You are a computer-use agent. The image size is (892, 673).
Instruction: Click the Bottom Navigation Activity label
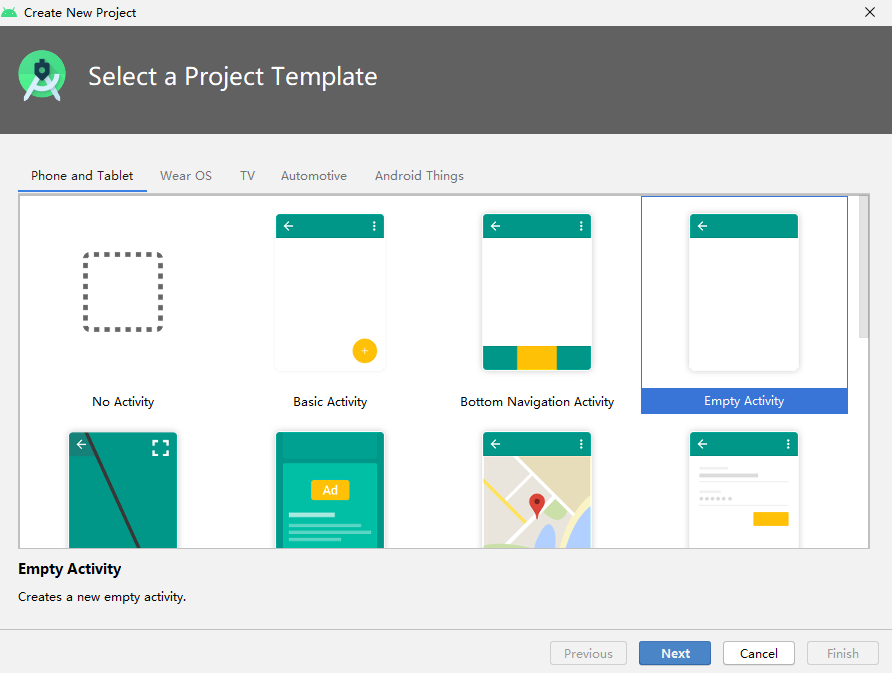tap(537, 402)
